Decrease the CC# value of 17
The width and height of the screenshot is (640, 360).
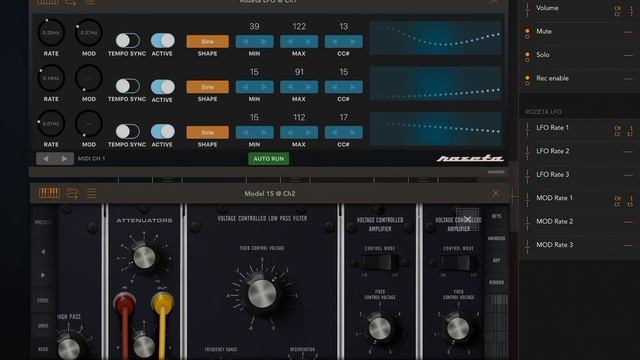click(x=334, y=132)
